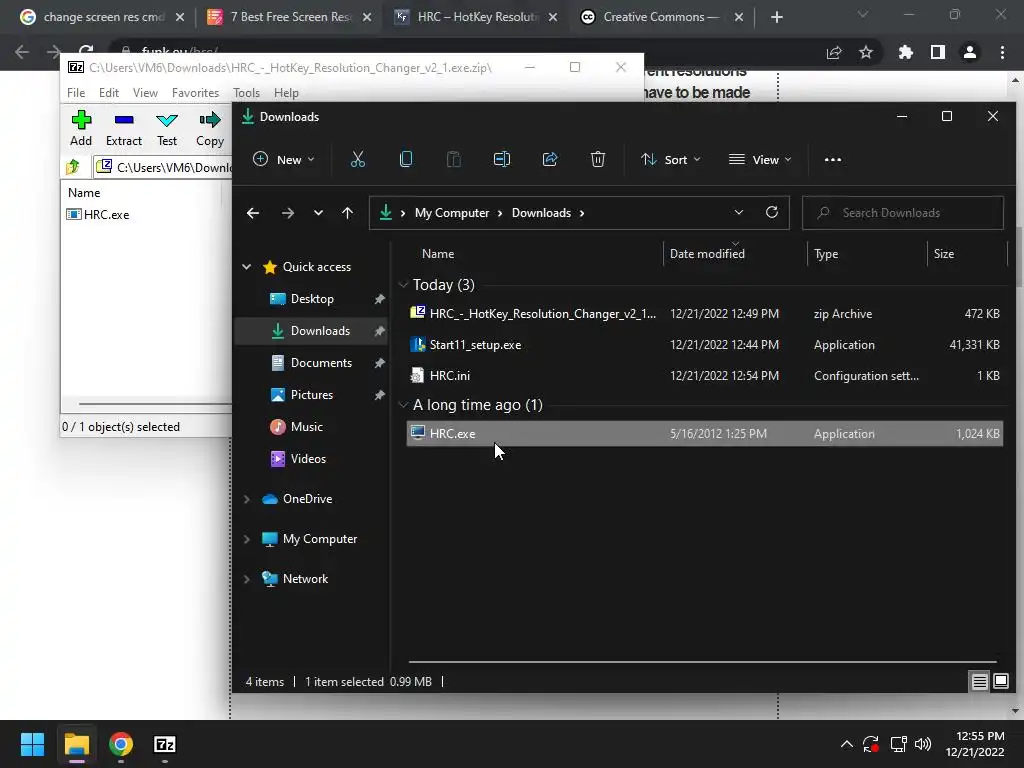
Task: Switch to details view layout icon
Action: pos(980,682)
